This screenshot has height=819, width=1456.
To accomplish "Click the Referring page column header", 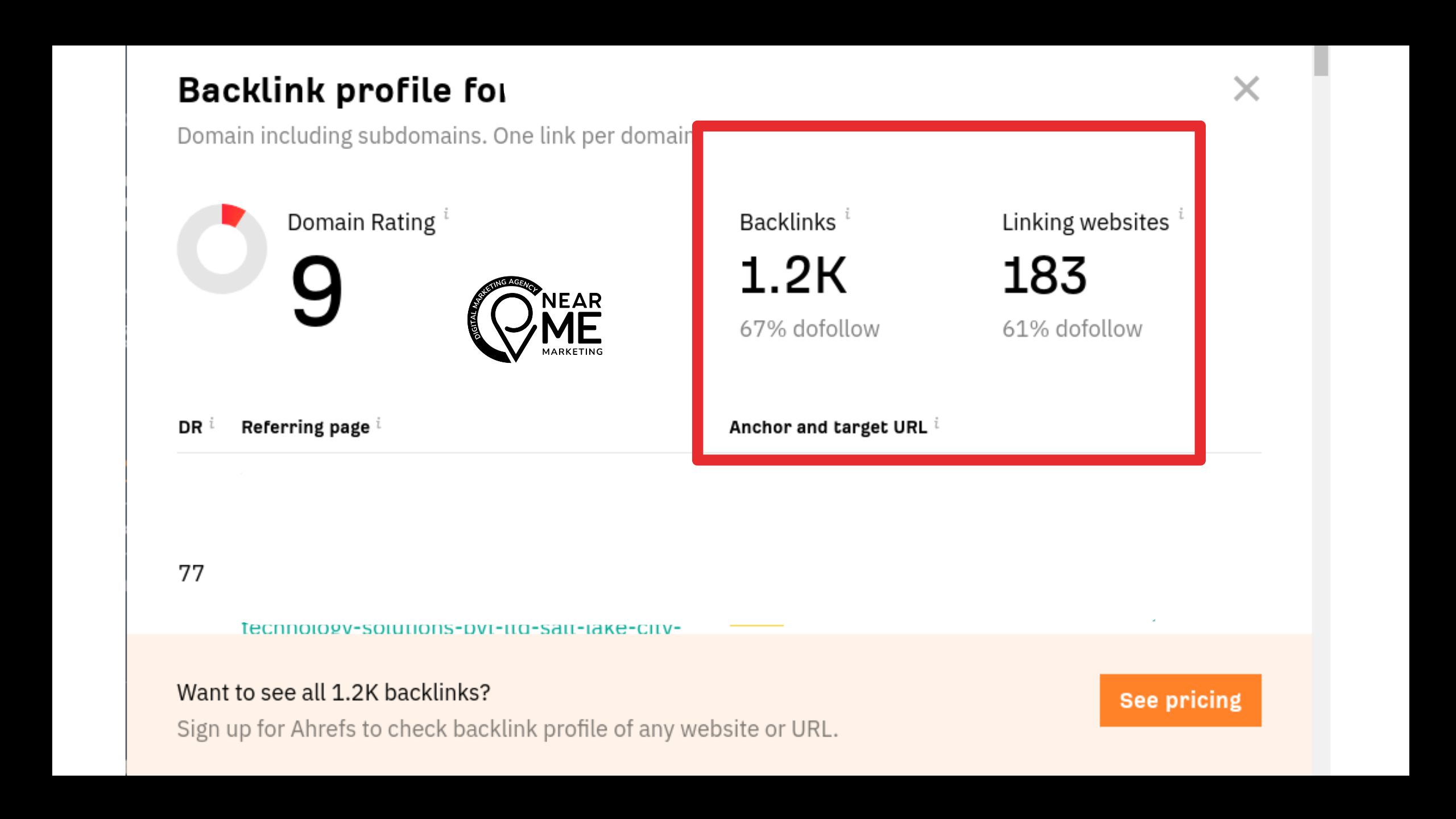I will [x=305, y=427].
